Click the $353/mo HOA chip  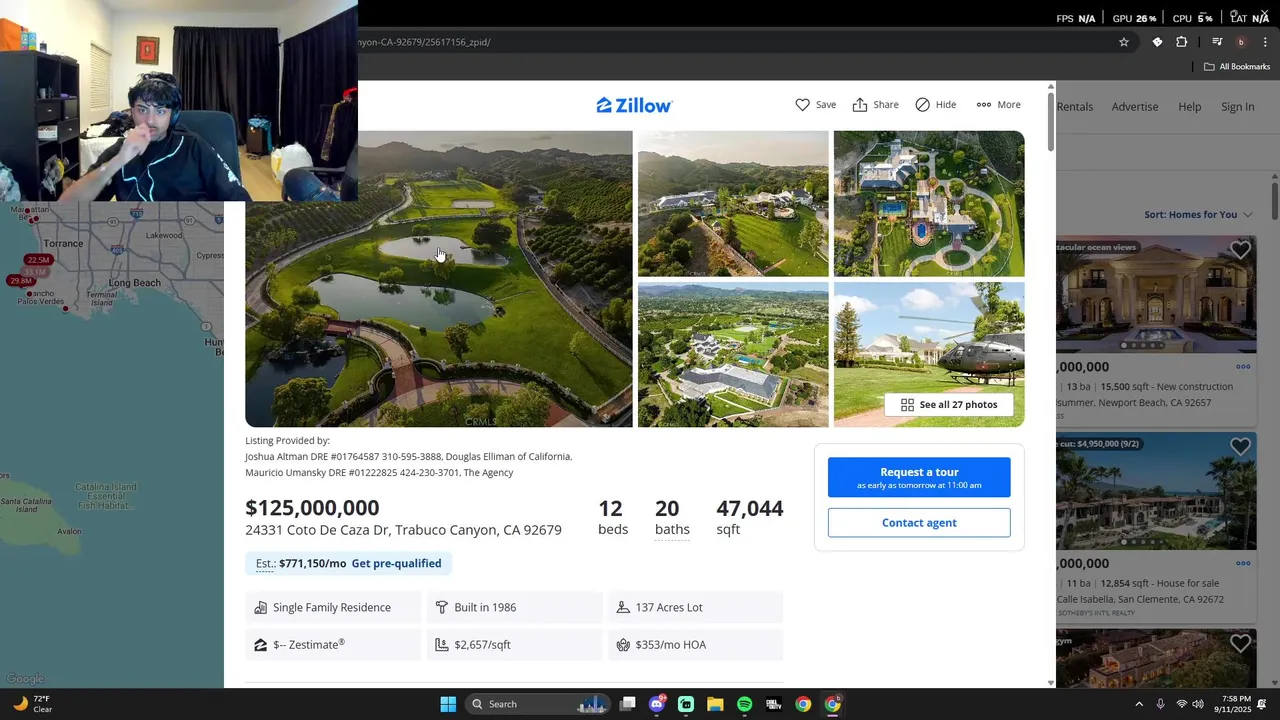[x=696, y=645]
